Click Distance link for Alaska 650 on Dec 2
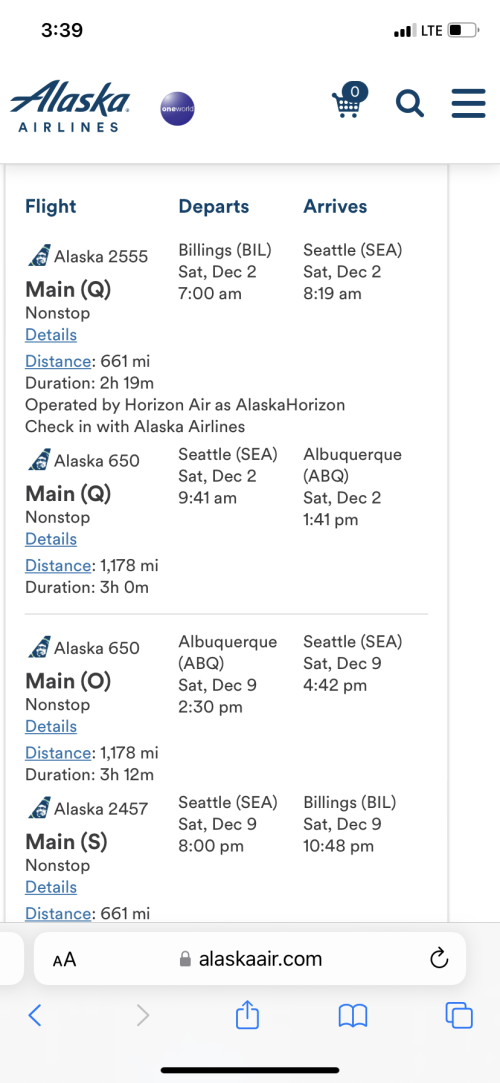500x1083 pixels. click(x=58, y=566)
